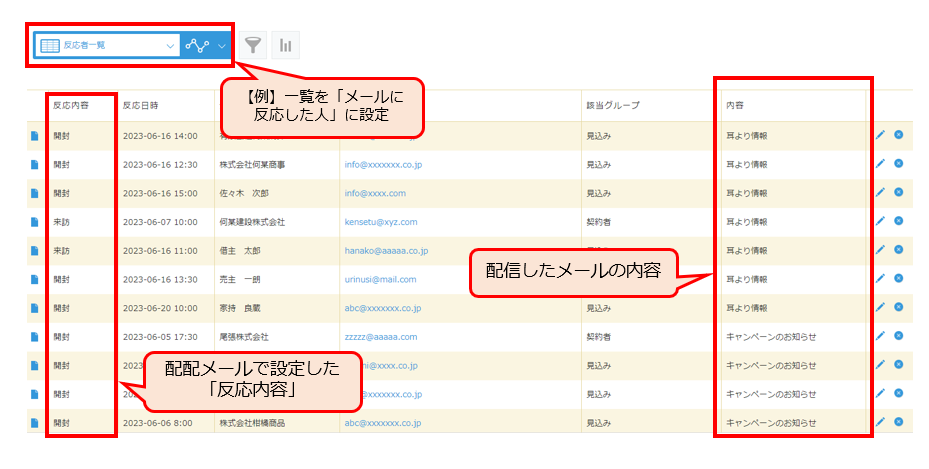Select the 借主 太郎 name cell

240,251
